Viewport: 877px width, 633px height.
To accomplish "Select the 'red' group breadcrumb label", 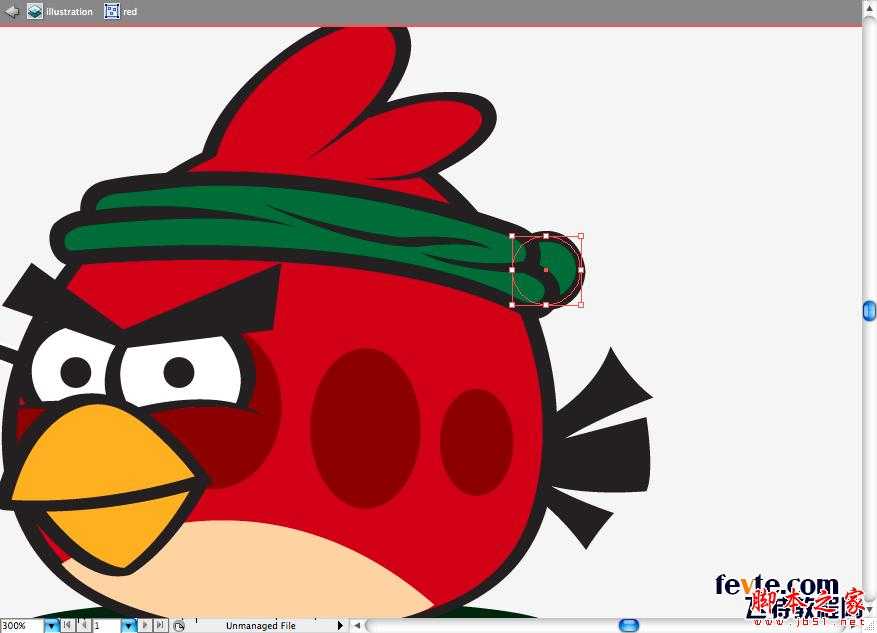I will pyautogui.click(x=130, y=12).
